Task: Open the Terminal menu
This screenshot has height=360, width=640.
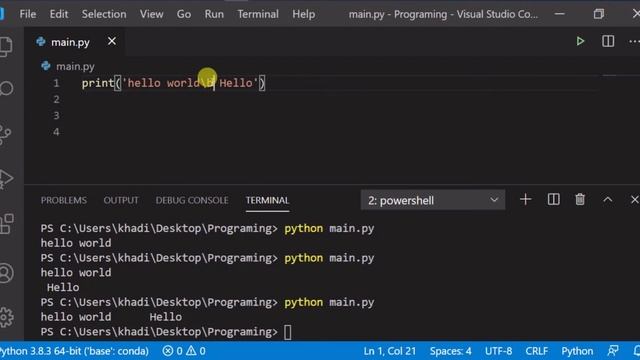Action: (x=258, y=14)
